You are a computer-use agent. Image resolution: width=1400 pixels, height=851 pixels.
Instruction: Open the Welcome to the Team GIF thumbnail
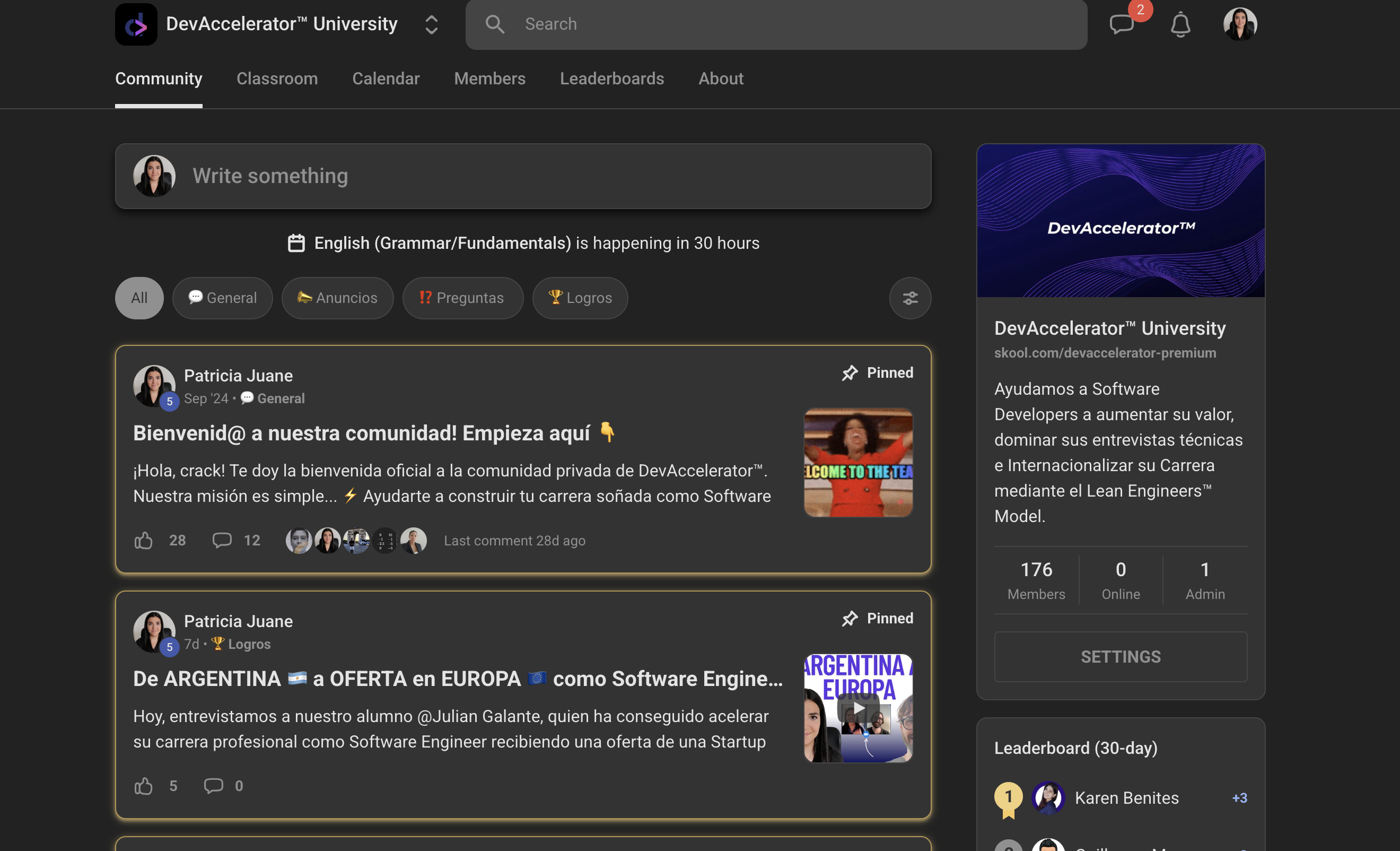858,462
